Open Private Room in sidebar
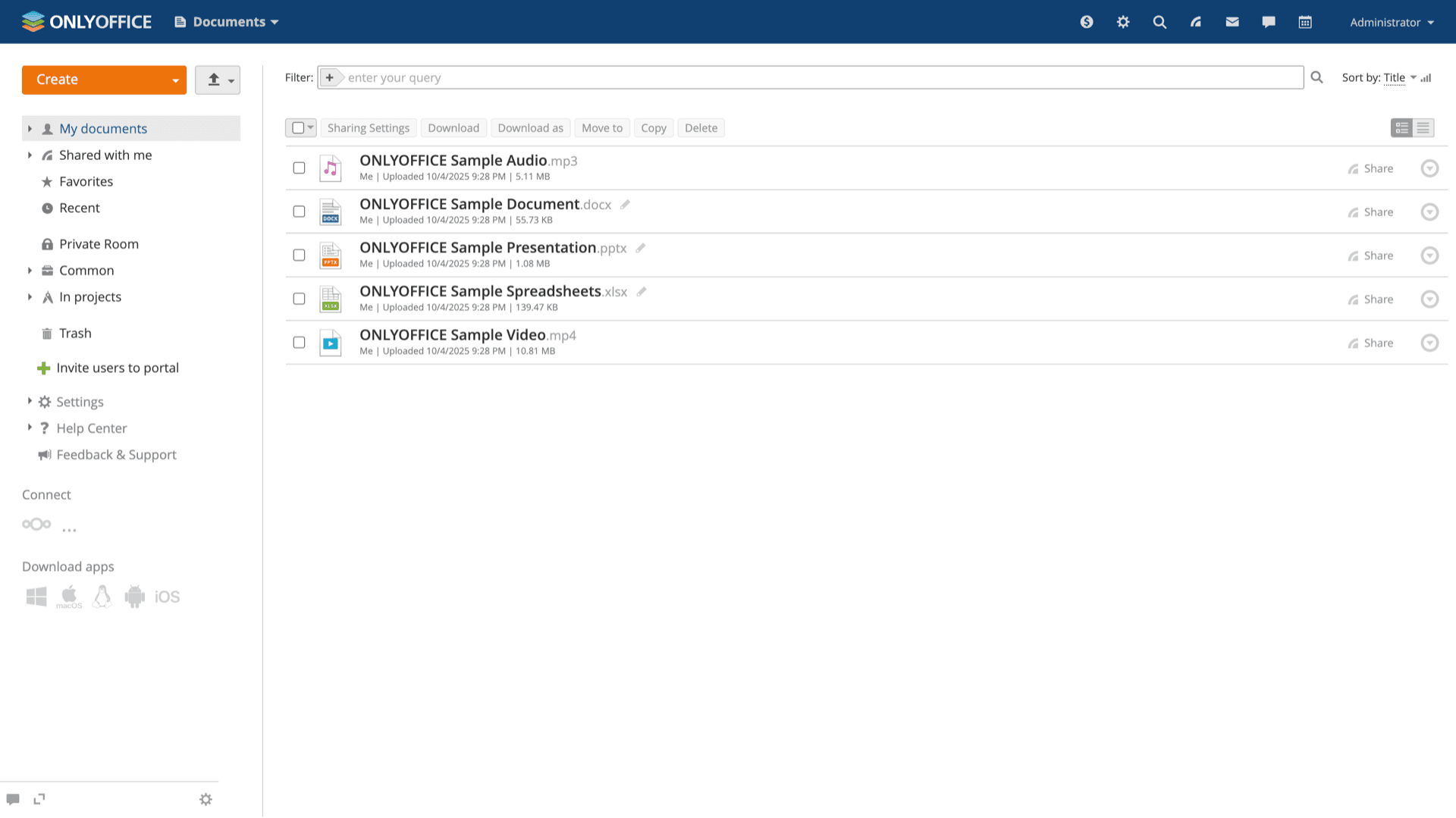The width and height of the screenshot is (1456, 818). [x=99, y=244]
